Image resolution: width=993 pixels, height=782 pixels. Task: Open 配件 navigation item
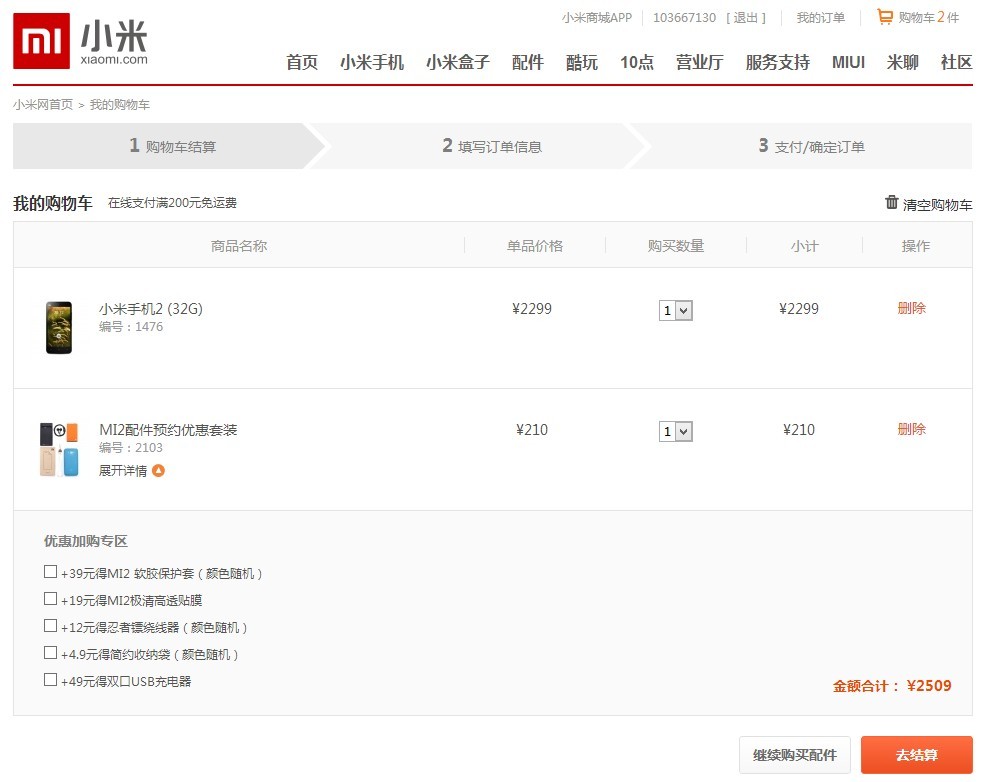pos(528,62)
